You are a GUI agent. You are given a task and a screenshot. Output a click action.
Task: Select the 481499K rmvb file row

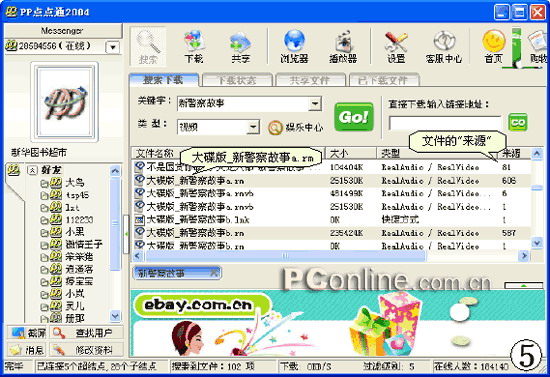331,193
